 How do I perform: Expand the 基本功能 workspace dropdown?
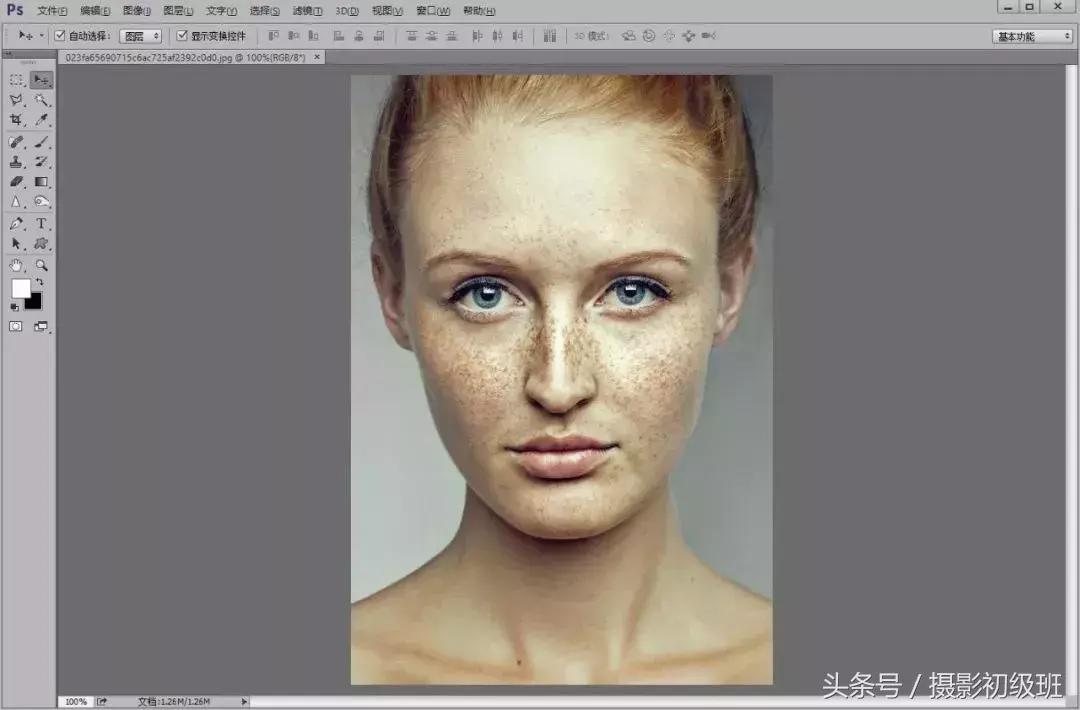1032,36
